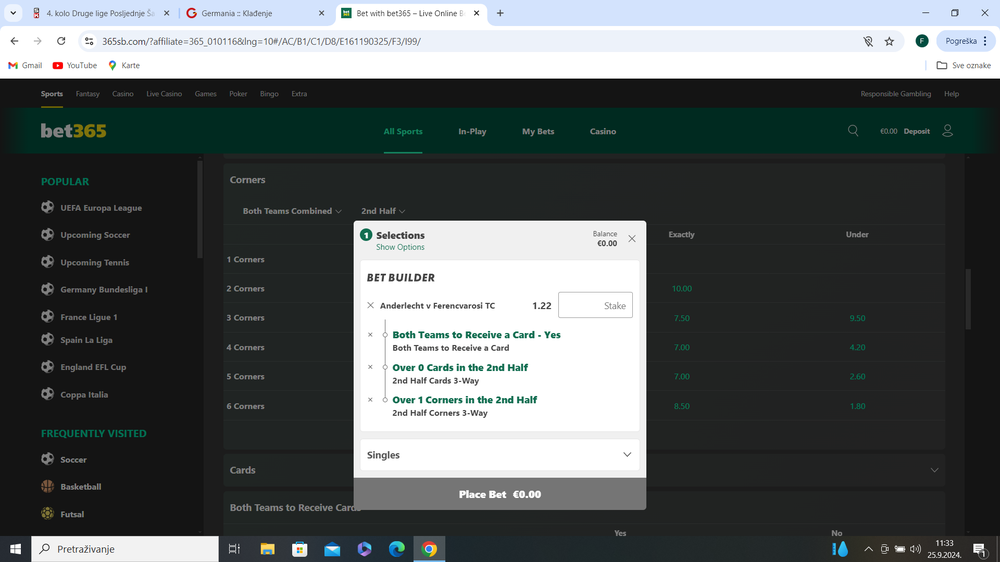The height and width of the screenshot is (562, 1000).
Task: Remove Over 0 Cards in 2nd Half selection
Action: [x=370, y=367]
